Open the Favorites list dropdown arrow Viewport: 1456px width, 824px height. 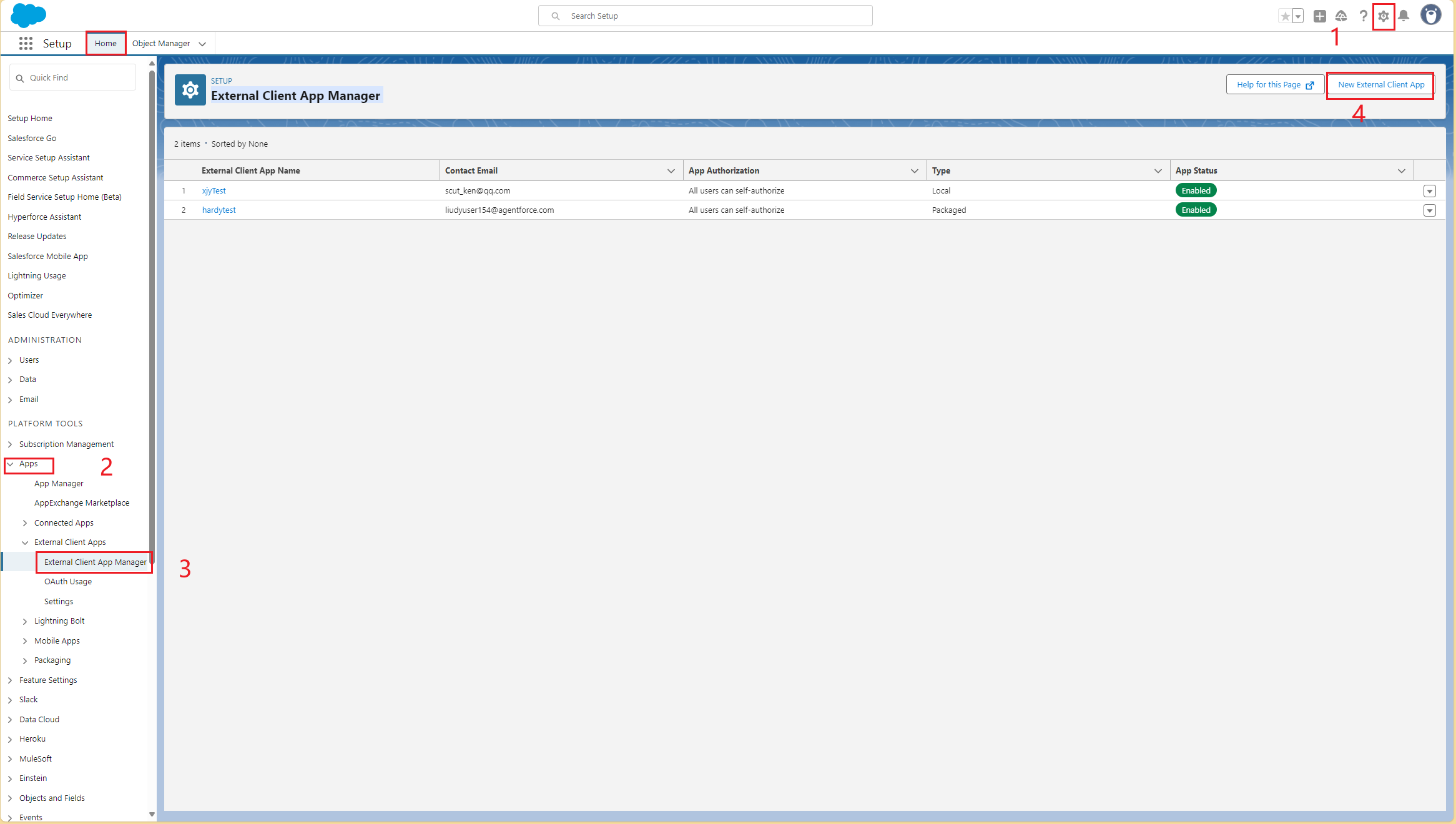pos(1298,16)
